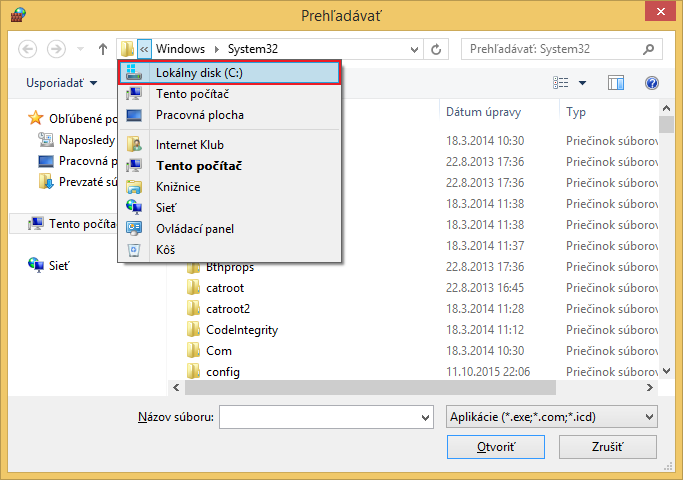This screenshot has height=480, width=683.
Task: Click horizontal scrollbar left arrow
Action: pos(176,387)
